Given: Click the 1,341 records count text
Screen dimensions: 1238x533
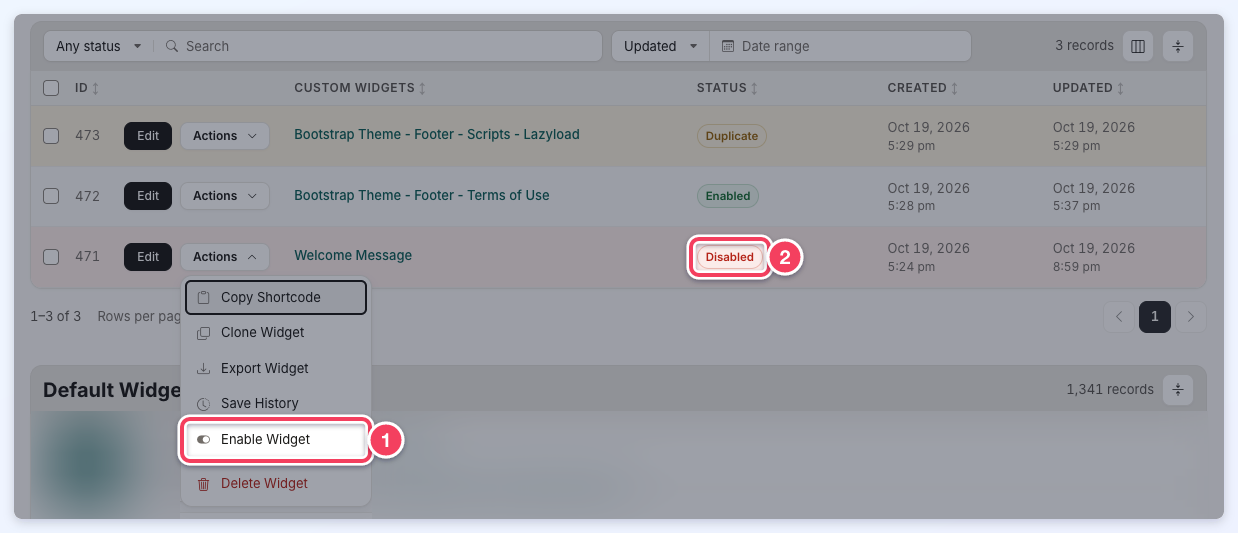Looking at the screenshot, I should point(1110,389).
